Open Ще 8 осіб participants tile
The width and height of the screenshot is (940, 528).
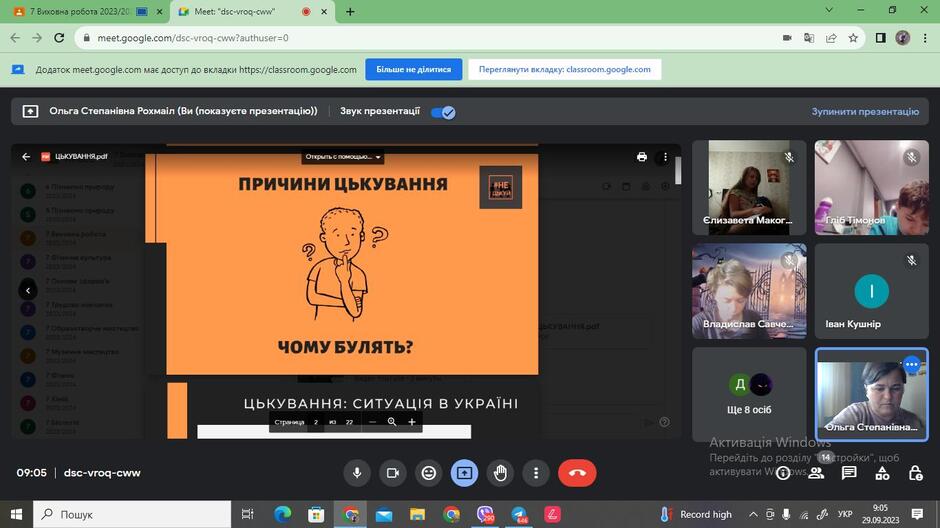(749, 394)
